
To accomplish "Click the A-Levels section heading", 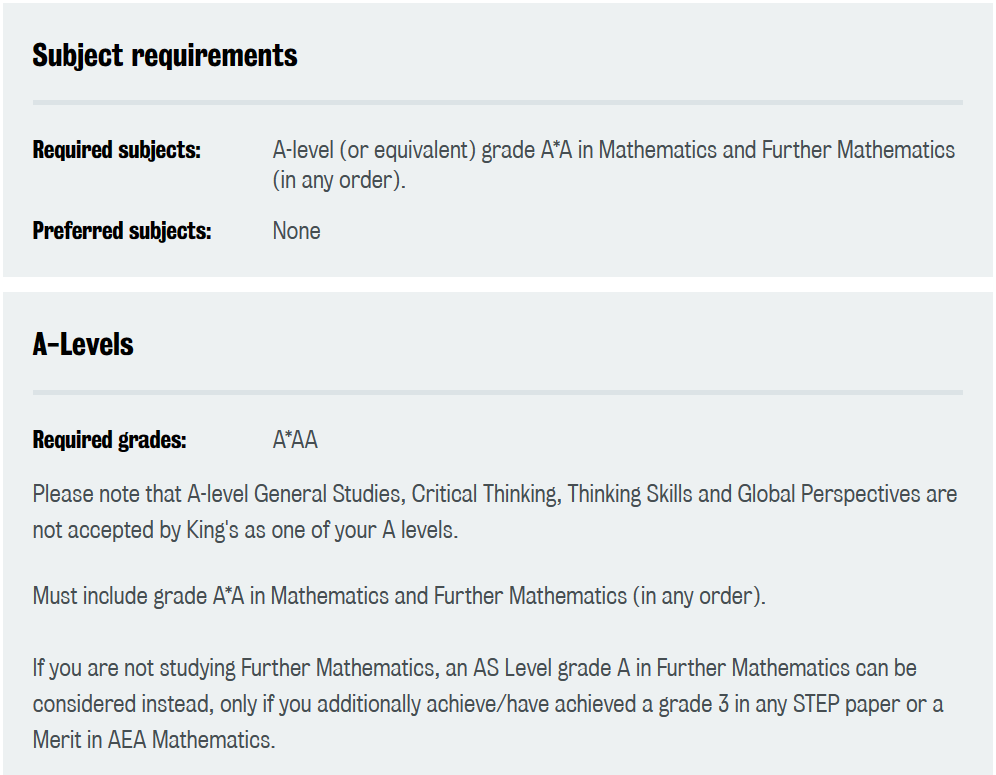I will [x=83, y=345].
